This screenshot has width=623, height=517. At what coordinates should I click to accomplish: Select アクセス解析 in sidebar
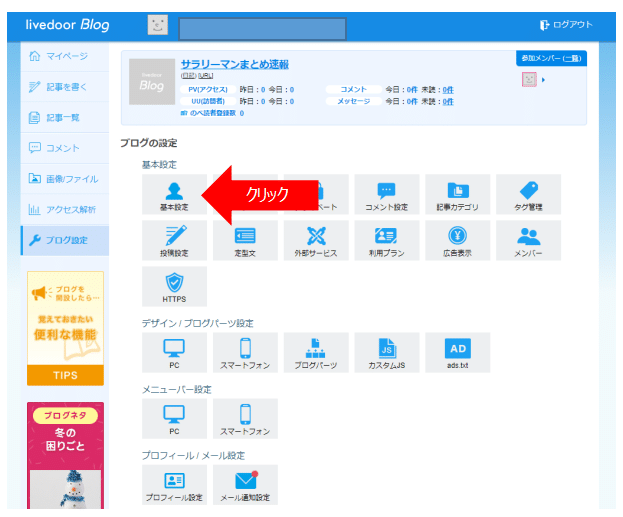65,209
